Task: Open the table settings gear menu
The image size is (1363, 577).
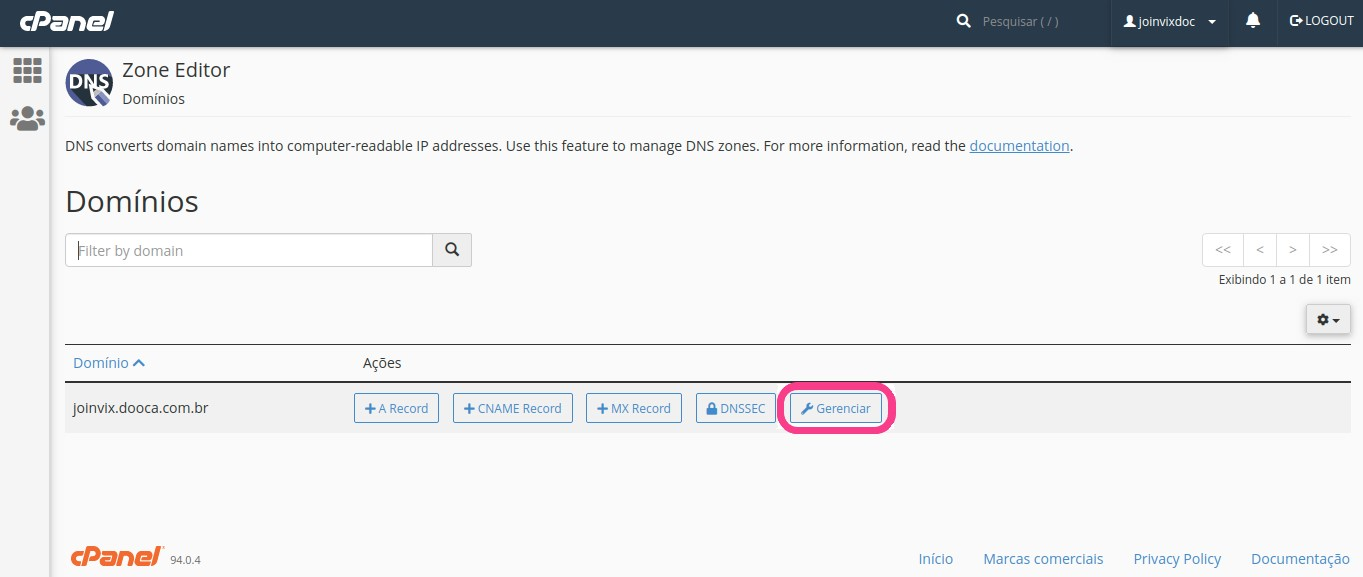Action: [1328, 319]
